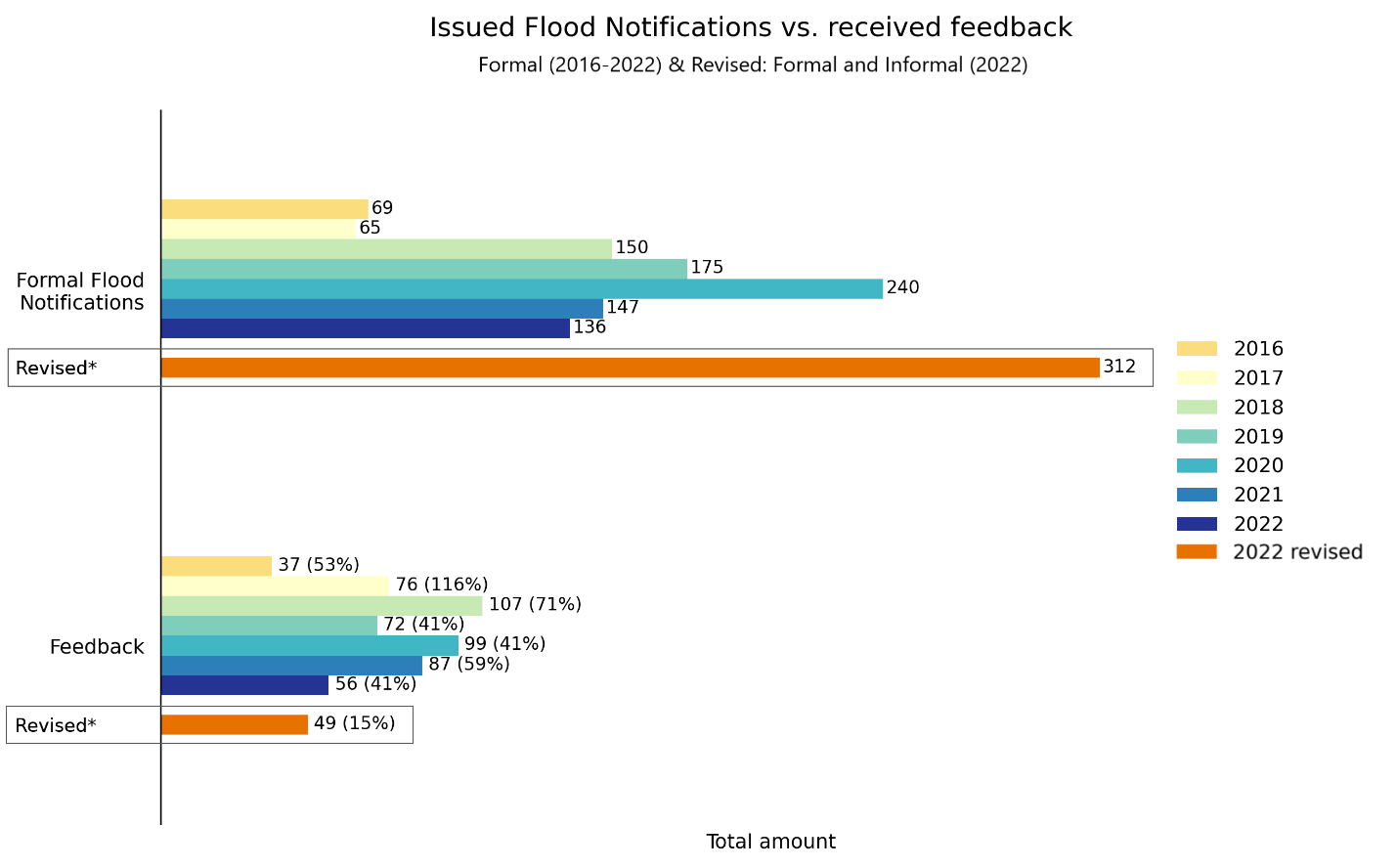Screen dimensions: 1397x868
Task: Click the 2018 feedback bar labeled 107 (71%)
Action: (x=322, y=606)
